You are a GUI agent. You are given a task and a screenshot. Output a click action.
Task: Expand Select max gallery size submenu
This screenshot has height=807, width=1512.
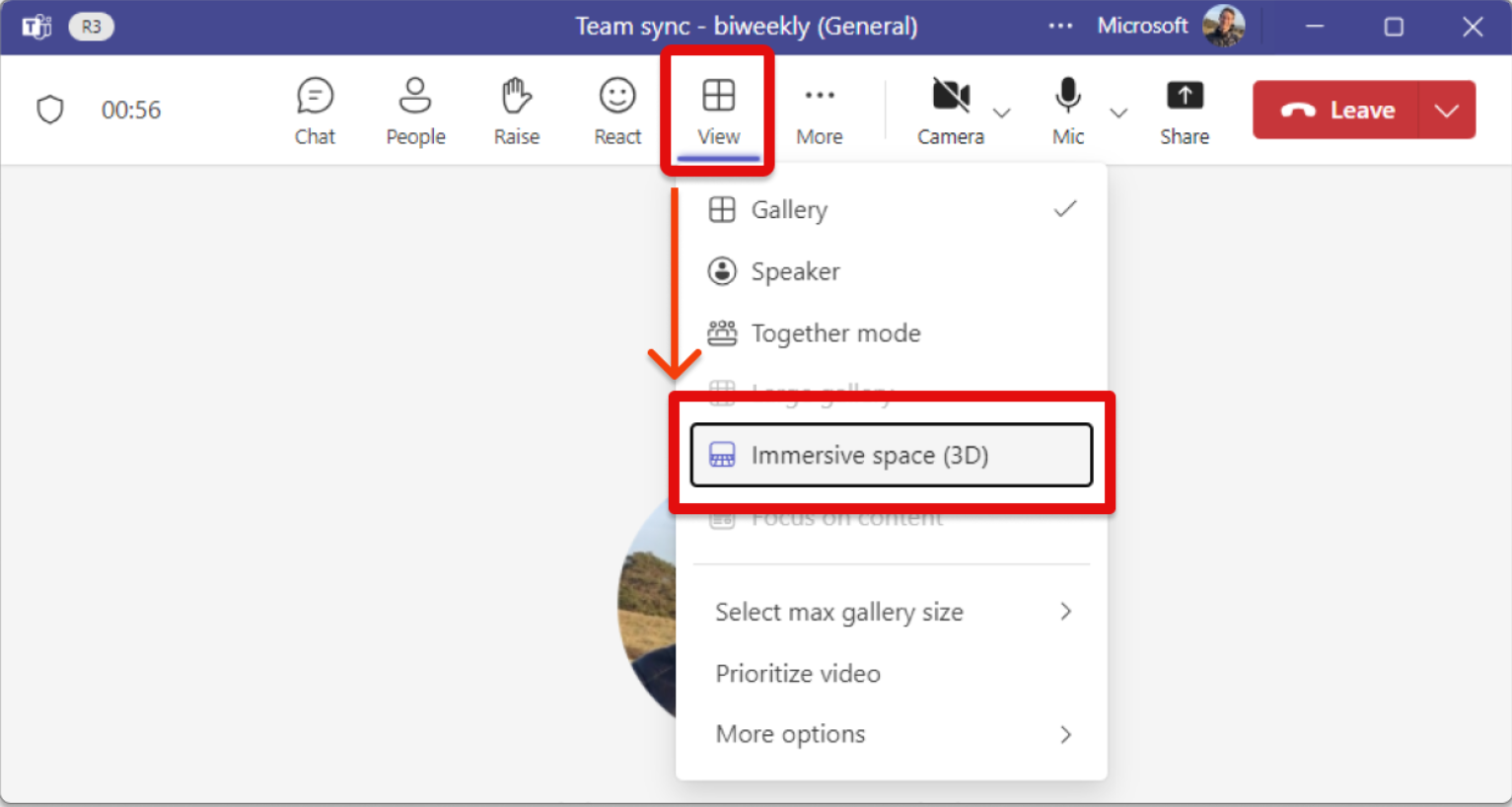point(839,612)
